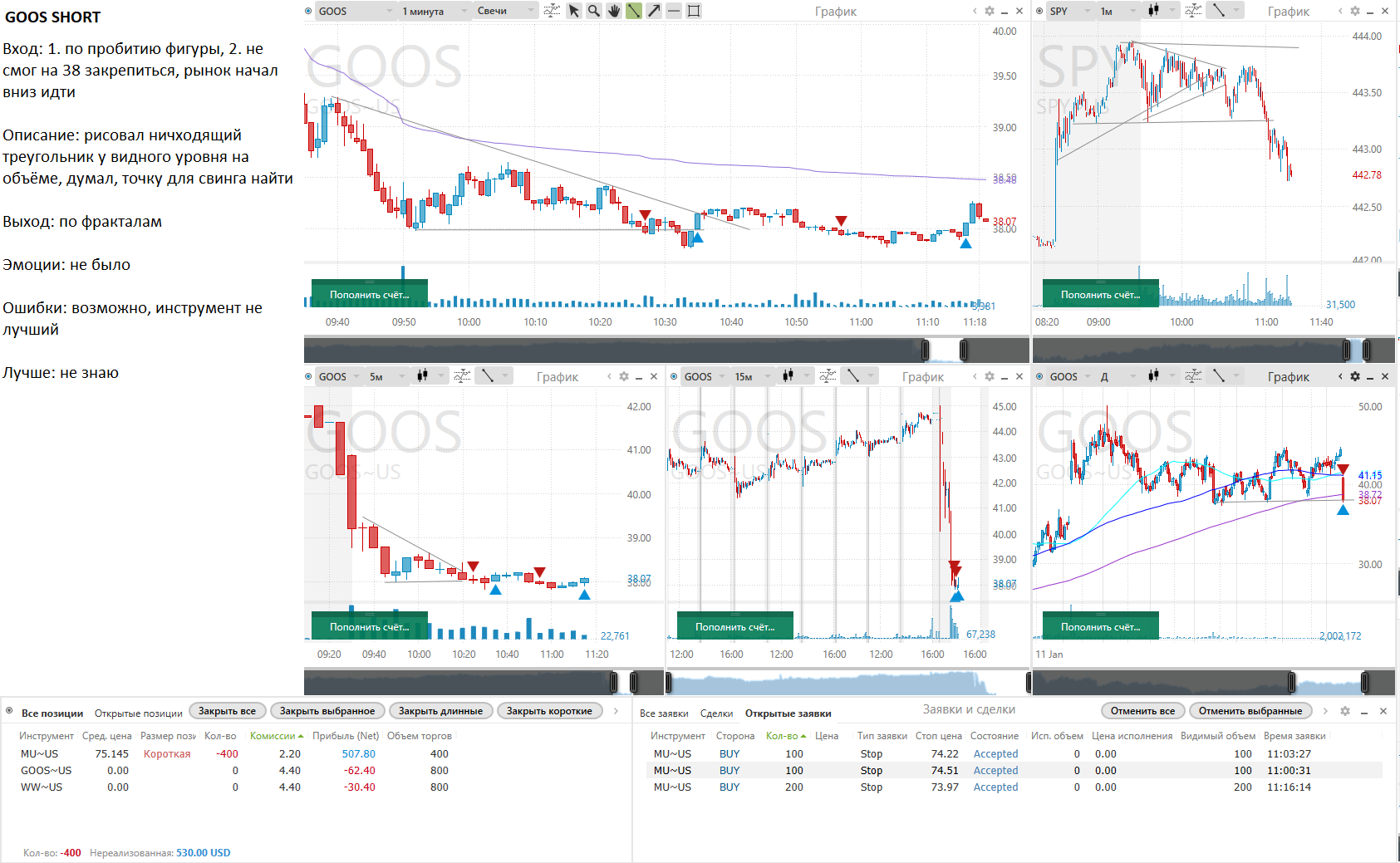This screenshot has height=863, width=1400.
Task: Toggle link radio button on GOOS 1-minute chart
Action: (x=309, y=11)
